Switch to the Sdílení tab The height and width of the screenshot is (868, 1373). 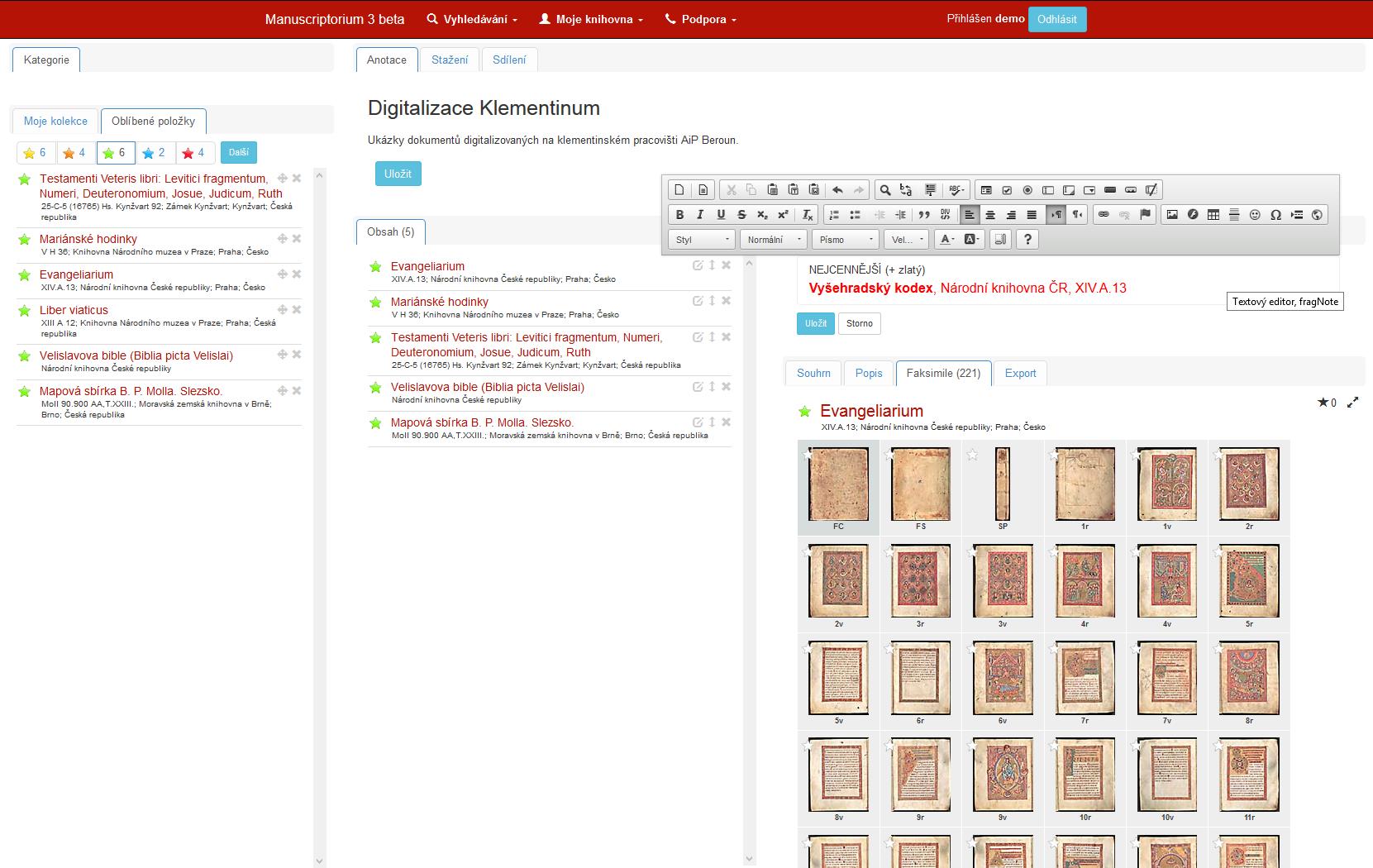click(509, 60)
